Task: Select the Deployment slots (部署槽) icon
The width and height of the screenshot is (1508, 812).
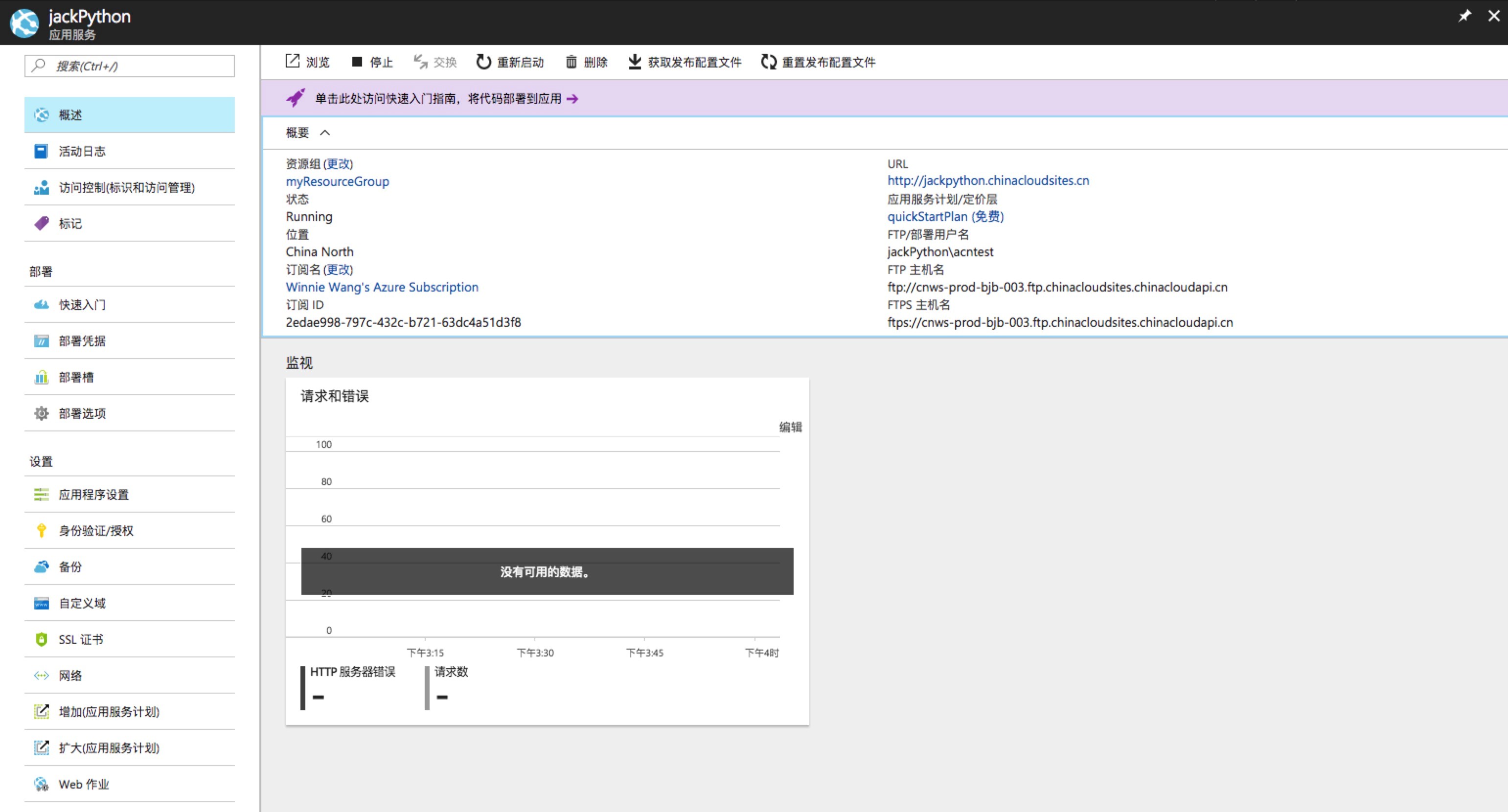Action: pos(41,377)
